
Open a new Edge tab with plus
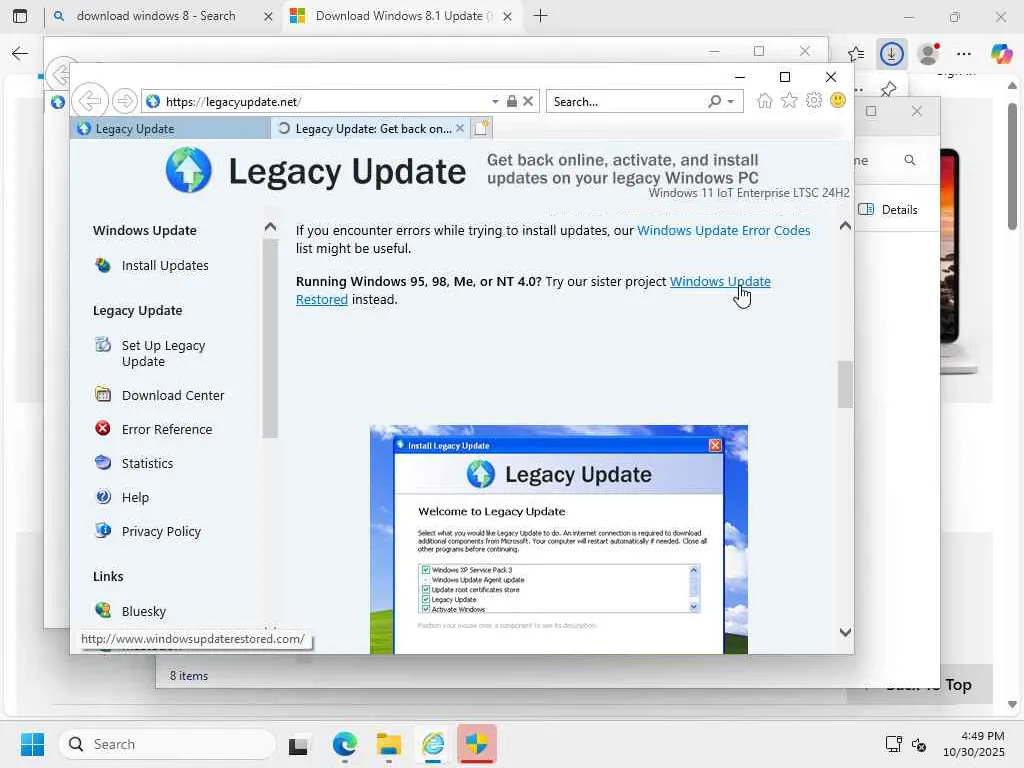pos(540,16)
